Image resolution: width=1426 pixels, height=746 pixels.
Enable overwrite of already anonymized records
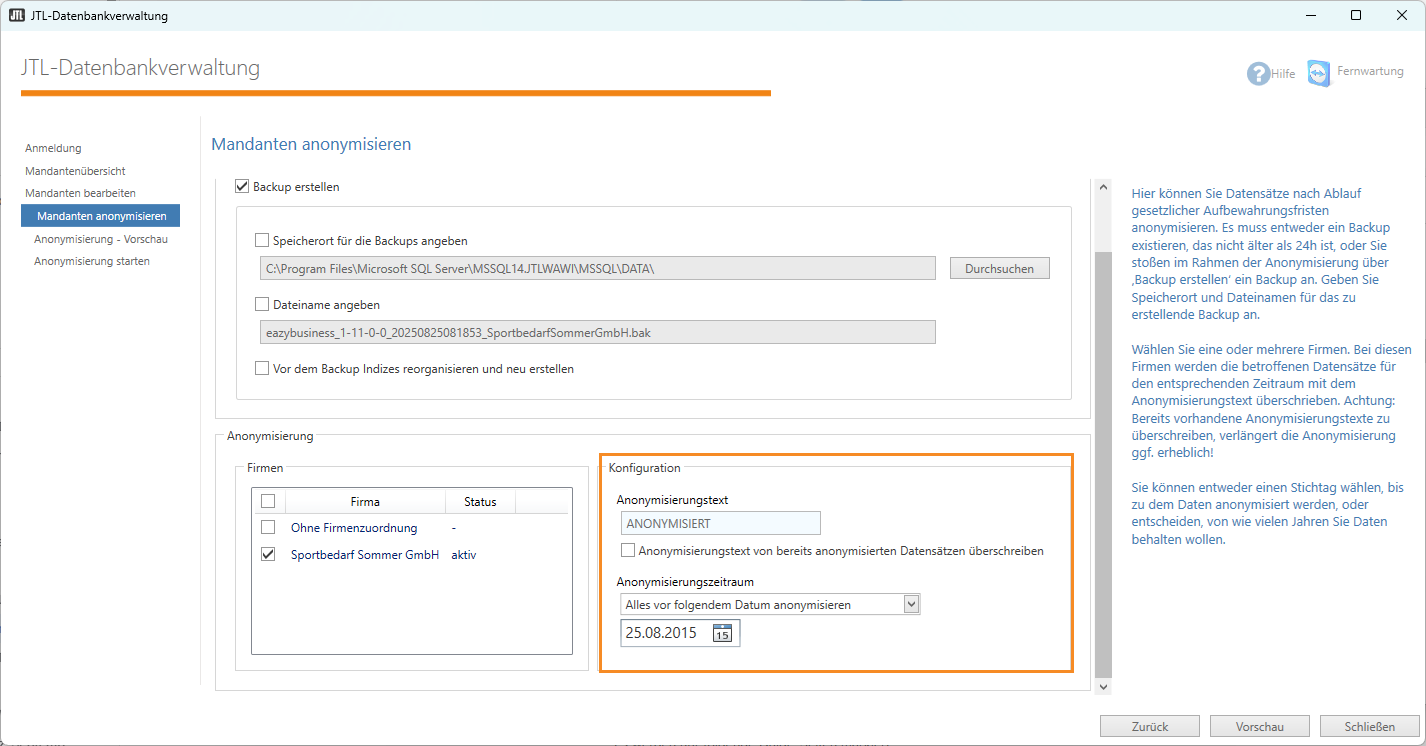tap(628, 551)
